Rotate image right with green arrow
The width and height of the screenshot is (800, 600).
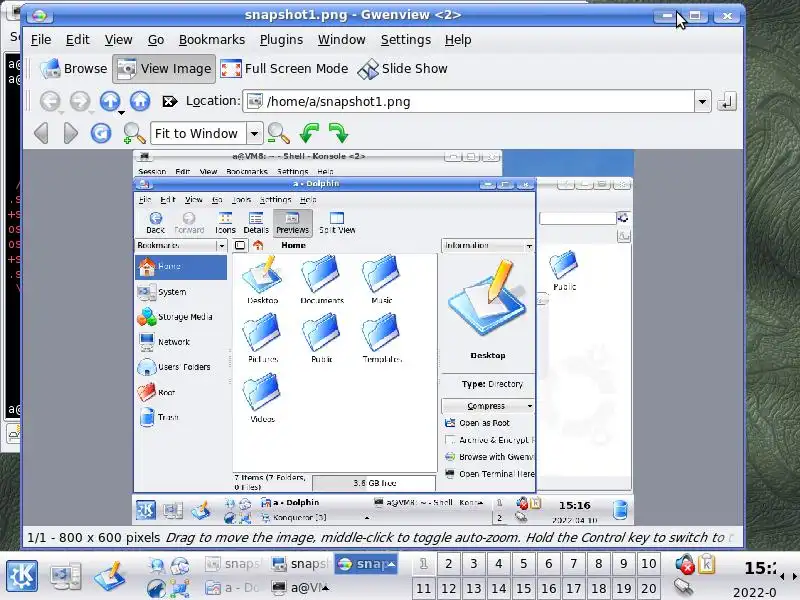point(338,133)
